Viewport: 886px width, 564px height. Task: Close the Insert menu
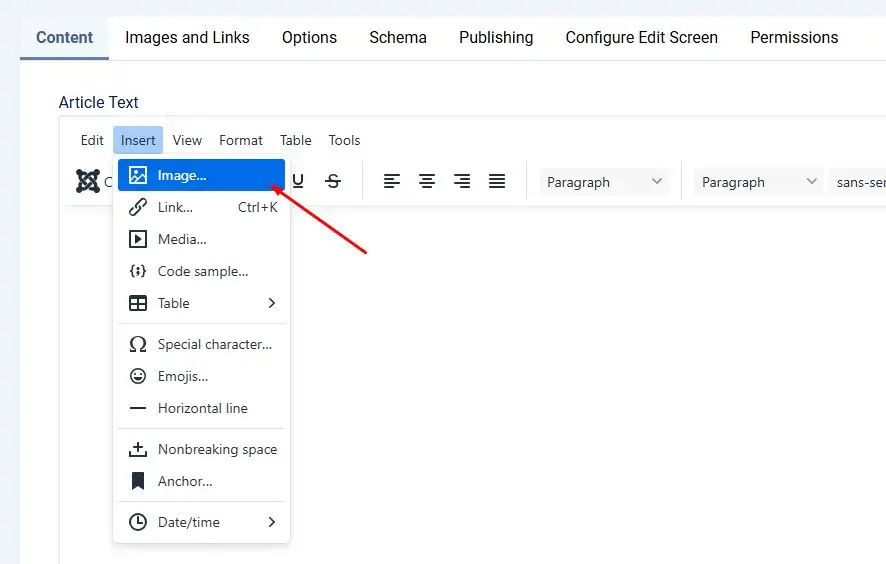coord(138,140)
